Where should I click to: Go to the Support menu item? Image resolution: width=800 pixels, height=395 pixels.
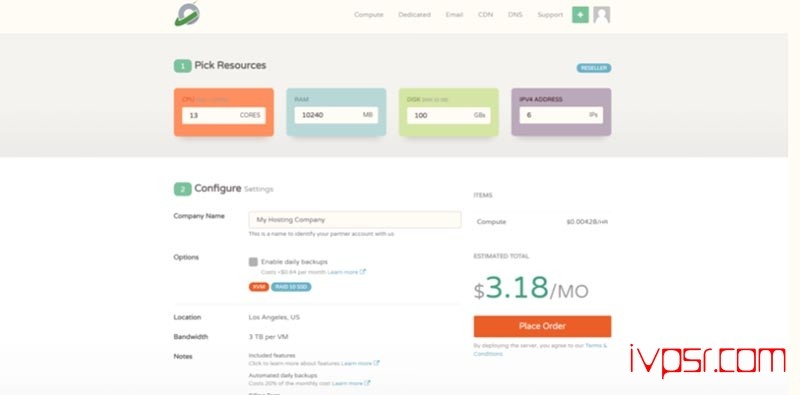(550, 15)
